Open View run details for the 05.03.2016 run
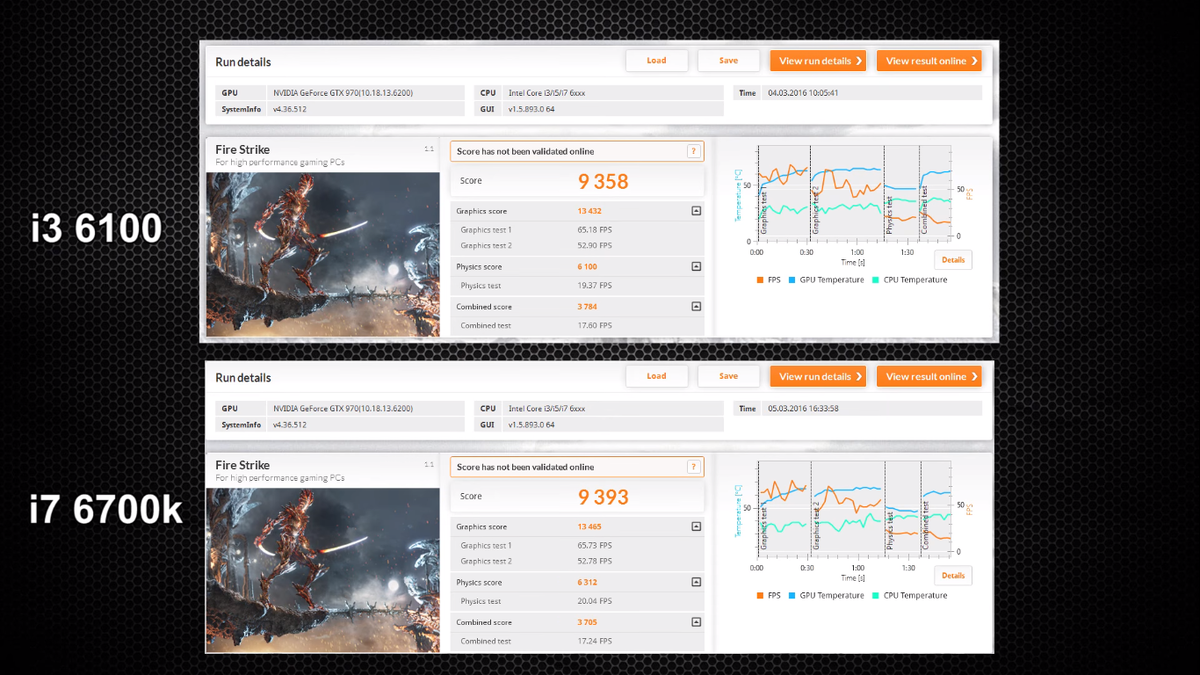Screen dimensions: 1200x675 click(818, 376)
